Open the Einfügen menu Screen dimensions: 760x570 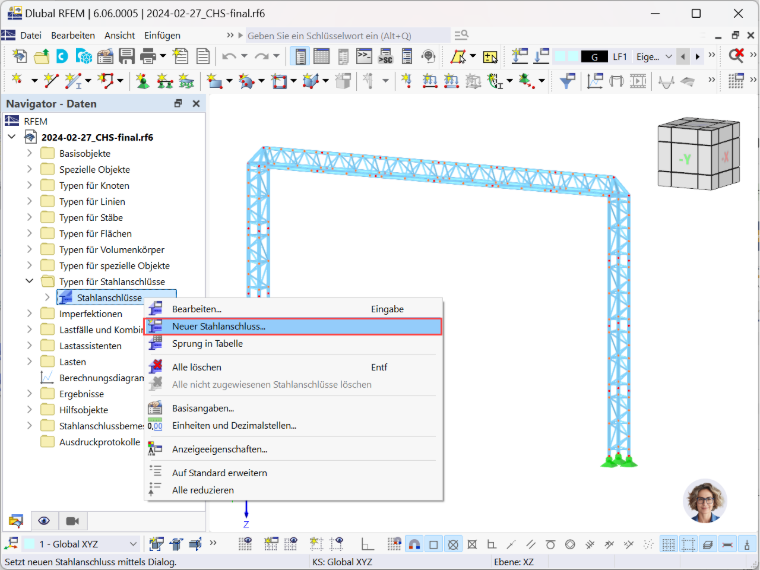(162, 35)
